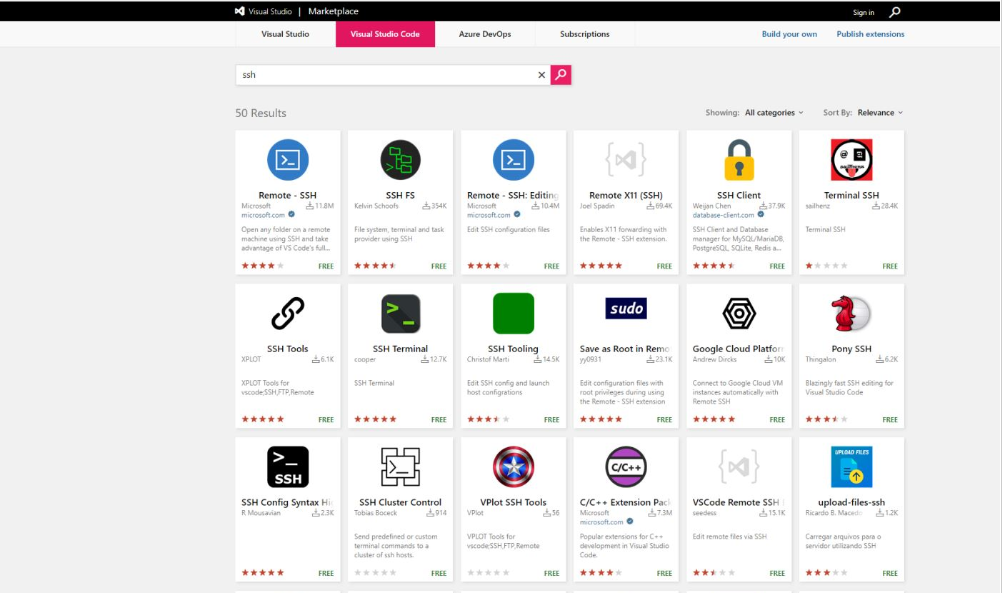
Task: Click the 50 Results count text
Action: pyautogui.click(x=261, y=113)
